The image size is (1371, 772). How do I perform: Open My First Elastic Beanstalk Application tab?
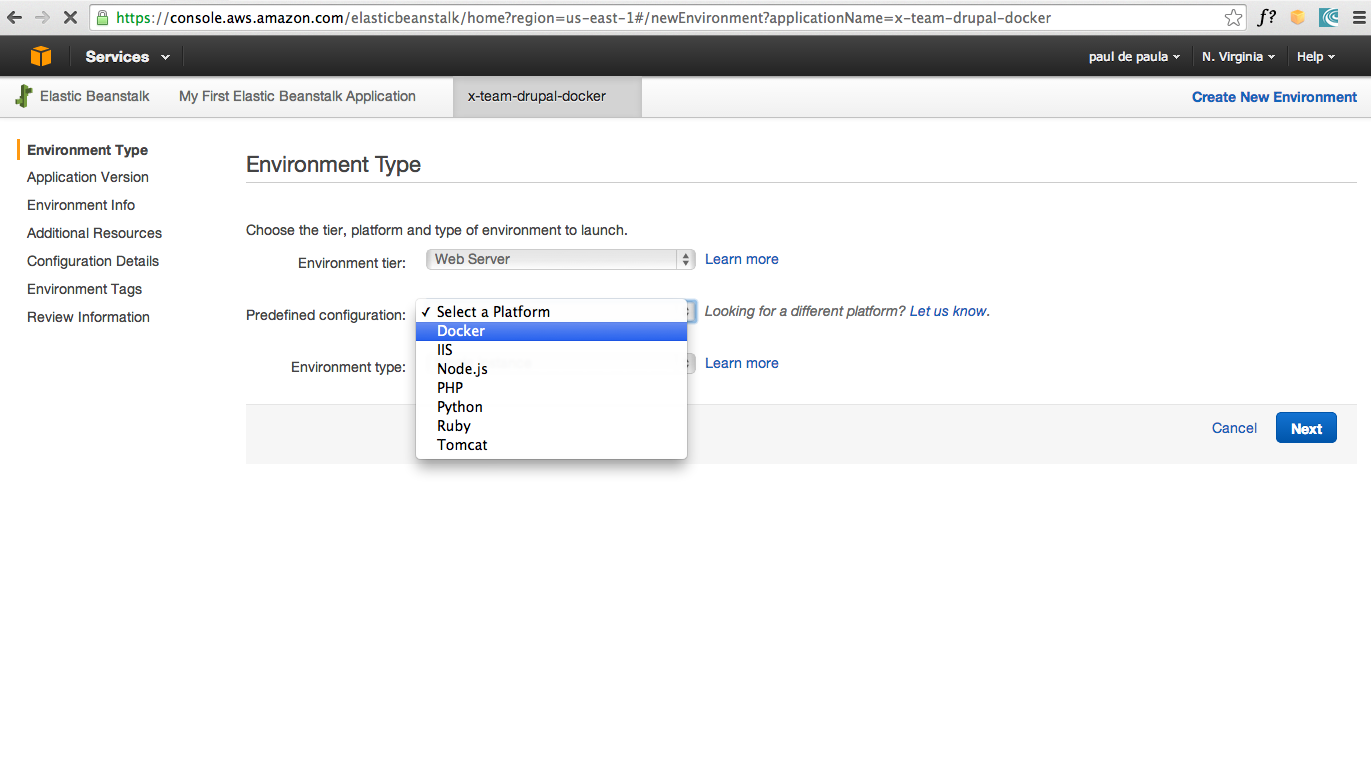point(297,96)
